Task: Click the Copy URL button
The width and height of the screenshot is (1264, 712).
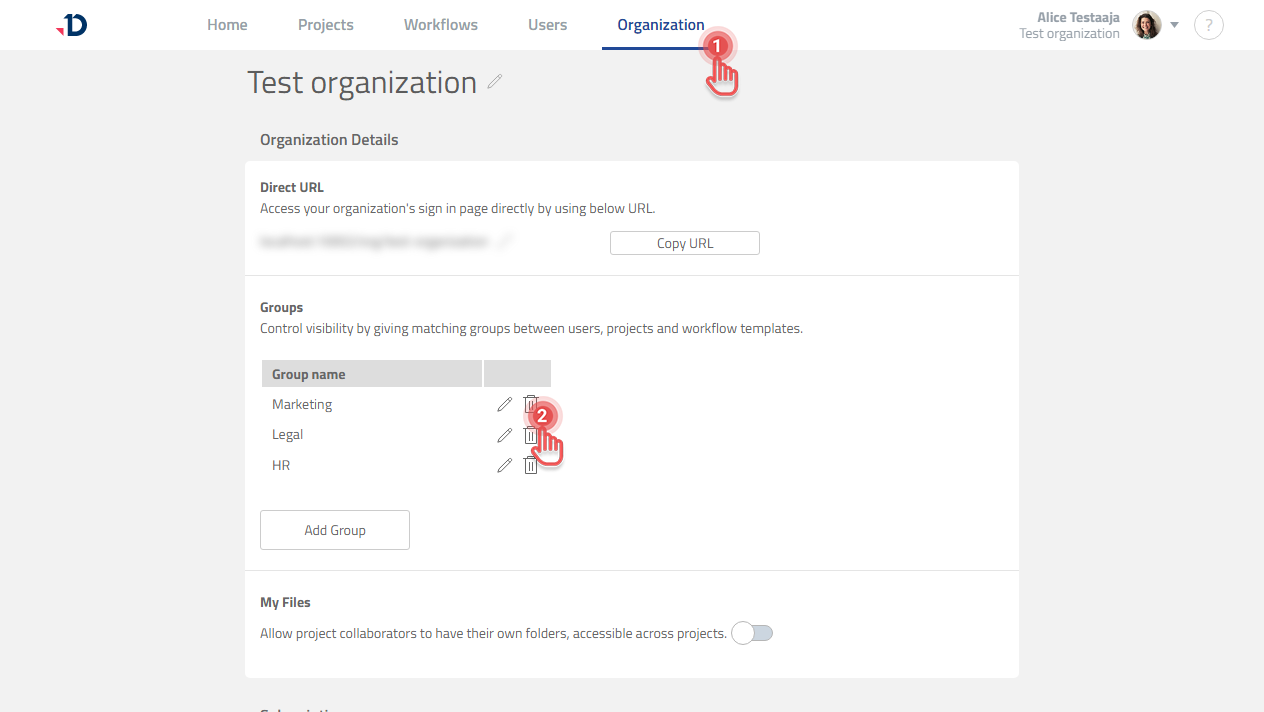Action: click(684, 242)
